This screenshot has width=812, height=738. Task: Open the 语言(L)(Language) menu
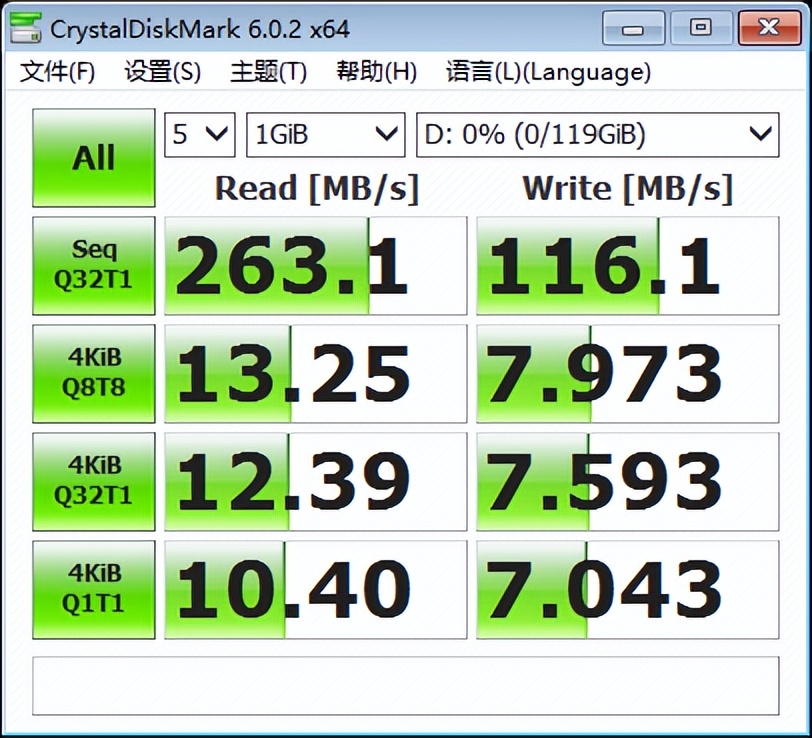tap(548, 71)
